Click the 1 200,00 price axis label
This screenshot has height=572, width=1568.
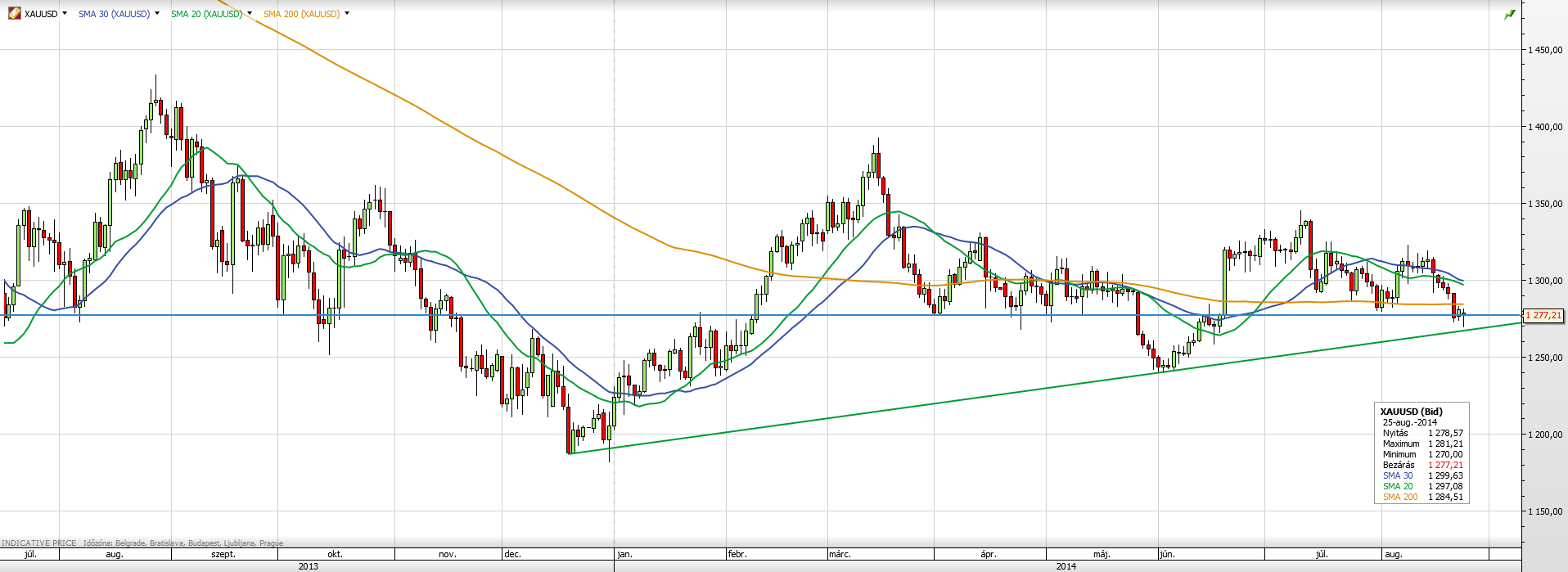pyautogui.click(x=1546, y=435)
